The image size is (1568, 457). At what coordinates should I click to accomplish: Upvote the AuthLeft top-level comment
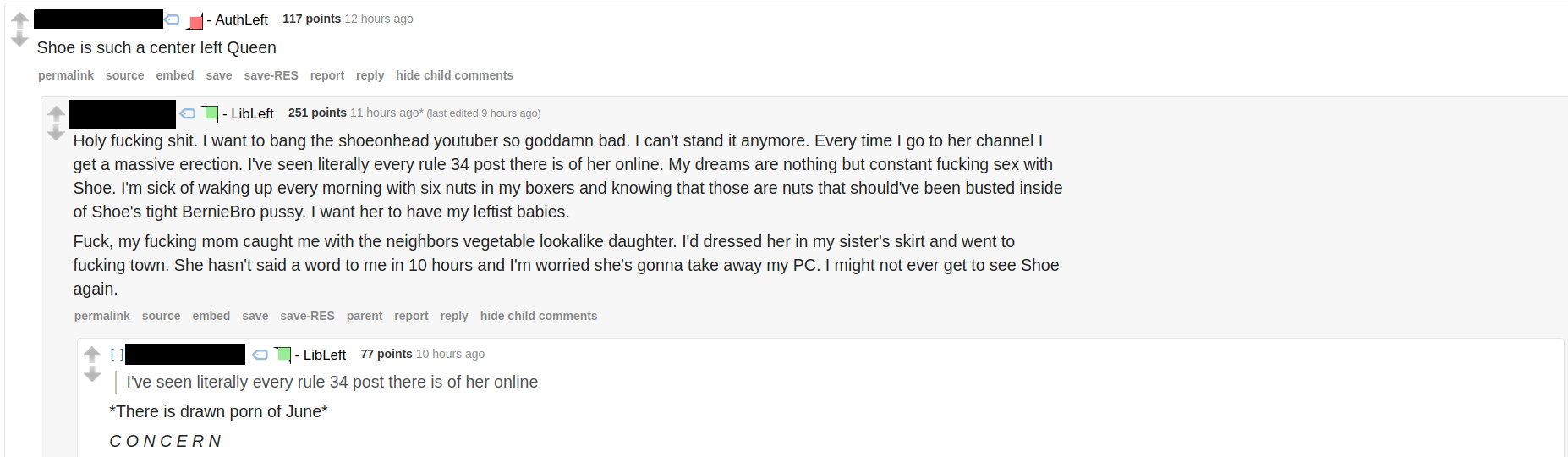19,20
